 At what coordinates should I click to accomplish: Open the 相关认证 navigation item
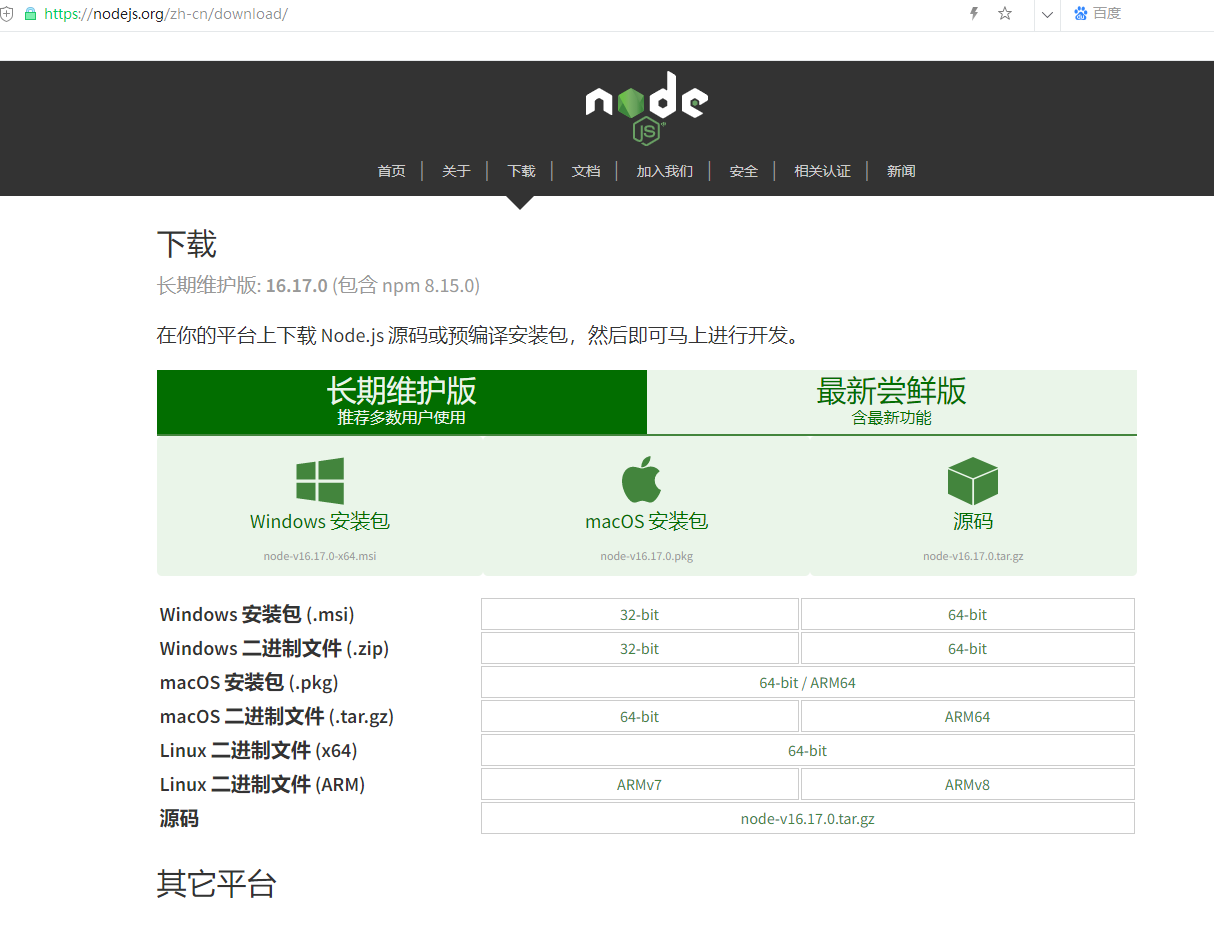822,171
